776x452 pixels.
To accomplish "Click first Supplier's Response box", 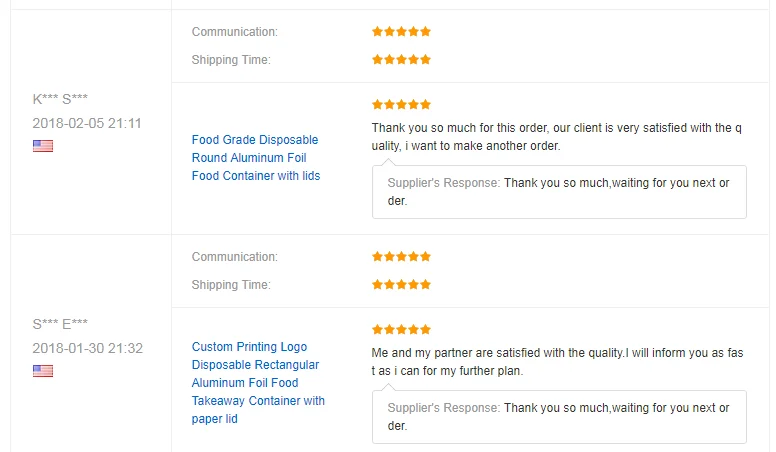I will click(x=559, y=191).
